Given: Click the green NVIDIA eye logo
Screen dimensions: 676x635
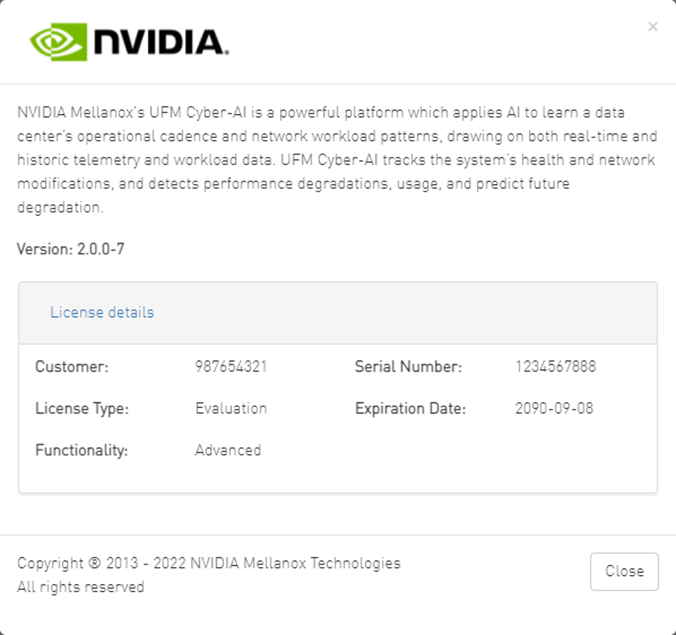Looking at the screenshot, I should (59, 42).
